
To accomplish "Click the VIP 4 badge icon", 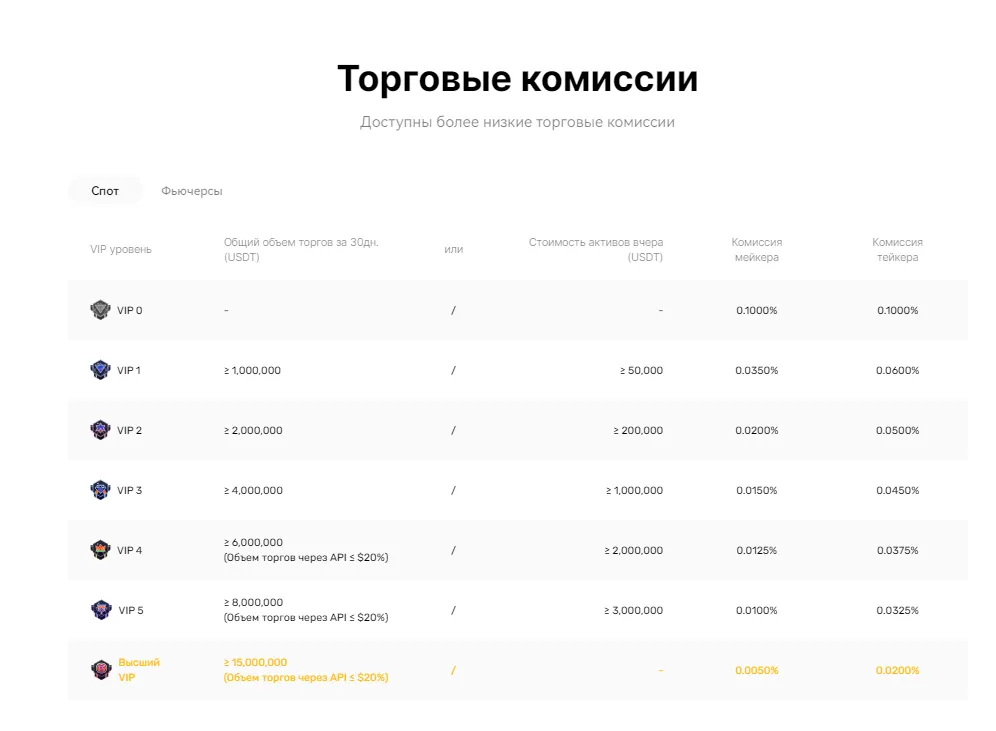I will click(101, 550).
